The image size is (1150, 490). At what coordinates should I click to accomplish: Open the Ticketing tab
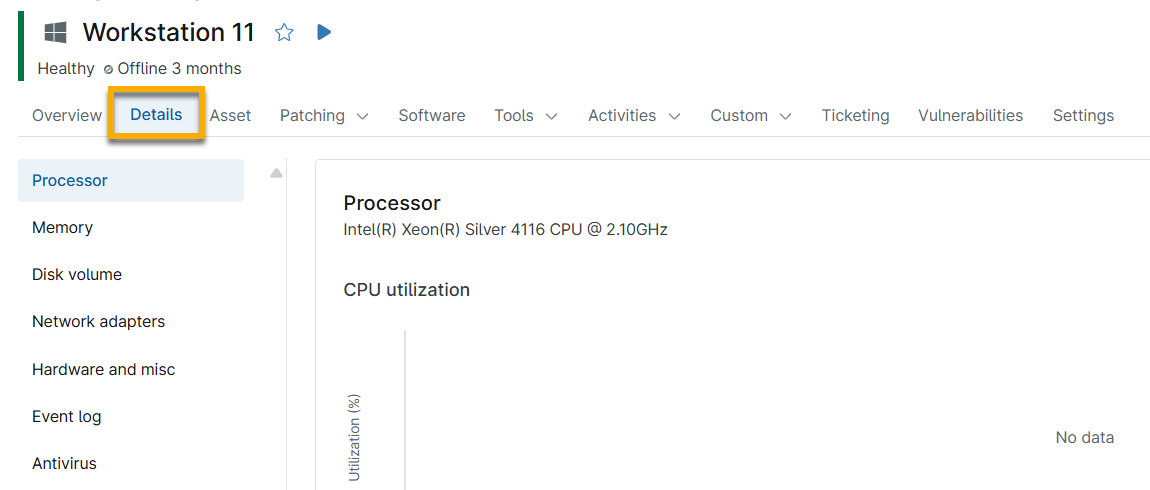tap(855, 116)
